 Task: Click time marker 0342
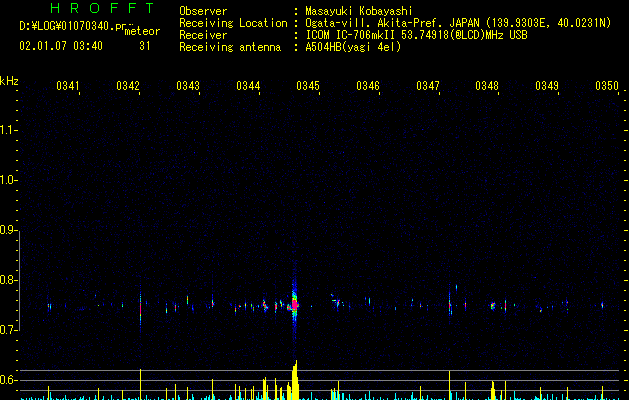point(128,86)
